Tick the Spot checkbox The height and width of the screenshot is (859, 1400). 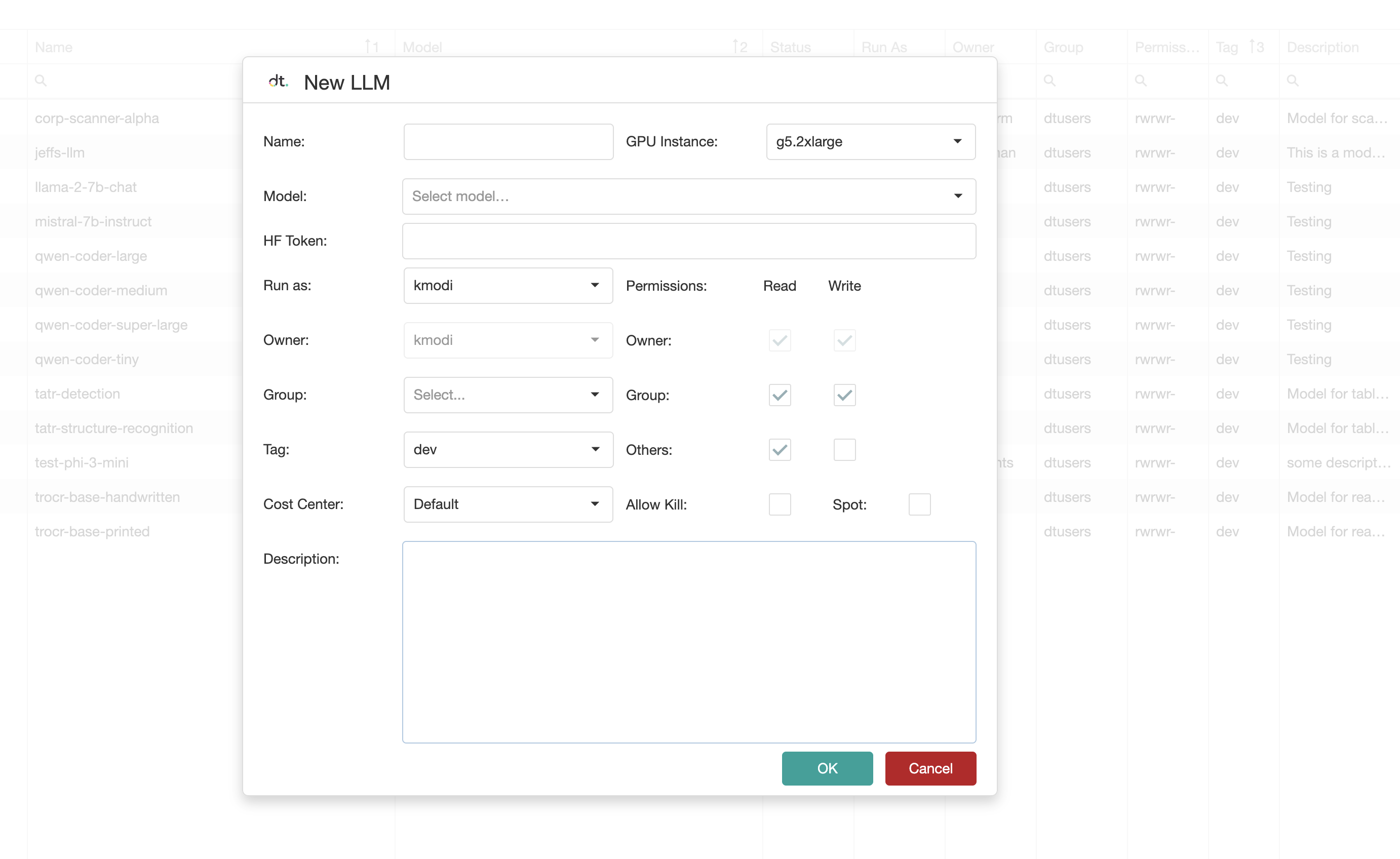click(919, 504)
